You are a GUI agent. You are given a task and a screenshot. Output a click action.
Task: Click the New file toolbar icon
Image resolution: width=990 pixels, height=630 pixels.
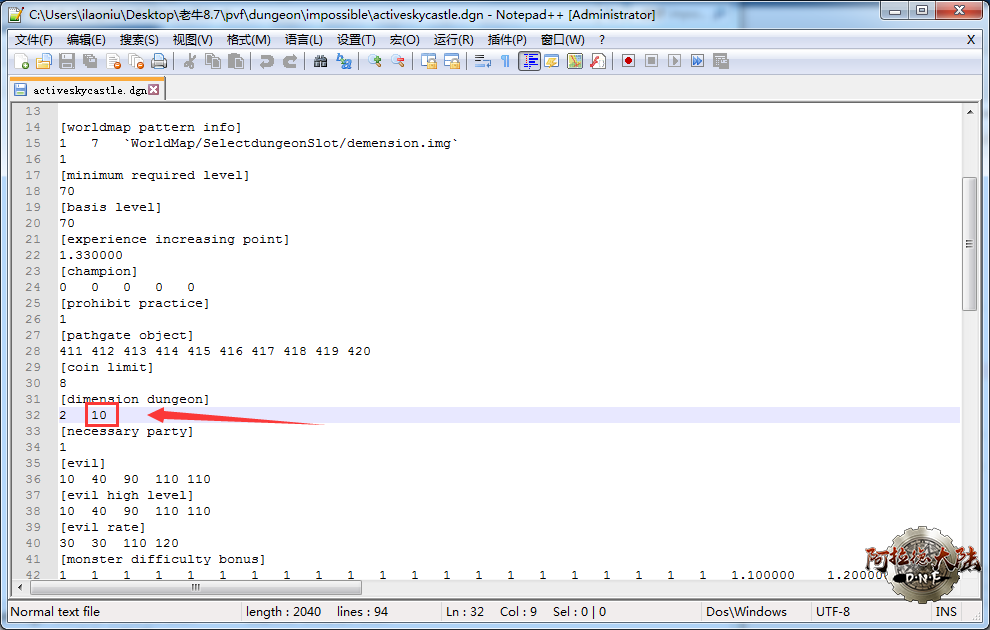point(22,62)
